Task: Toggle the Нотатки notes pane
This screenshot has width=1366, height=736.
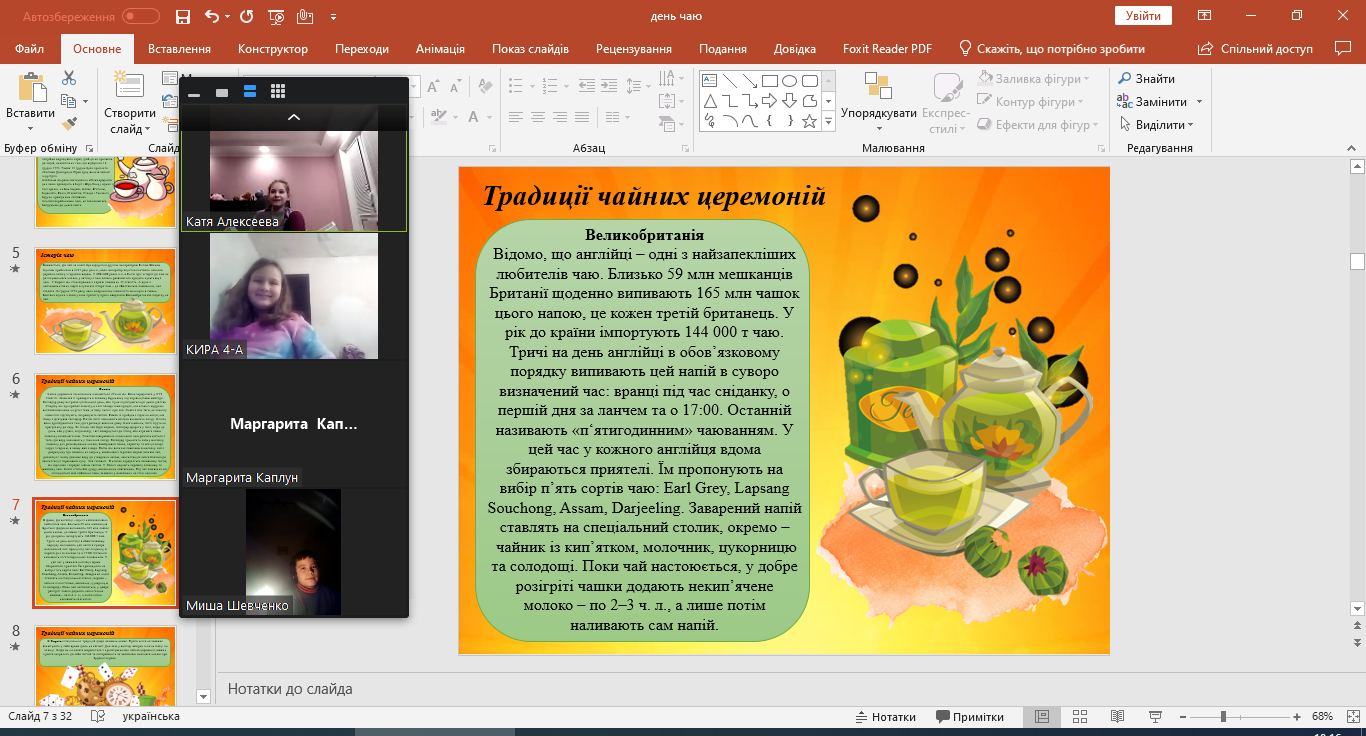Action: 885,717
